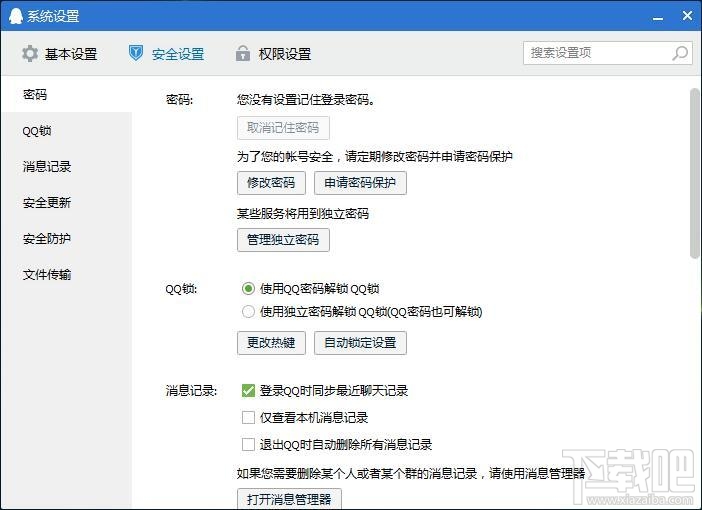The height and width of the screenshot is (510, 702).
Task: Click the 为了您的帐号安全 hint text
Action: [x=374, y=157]
